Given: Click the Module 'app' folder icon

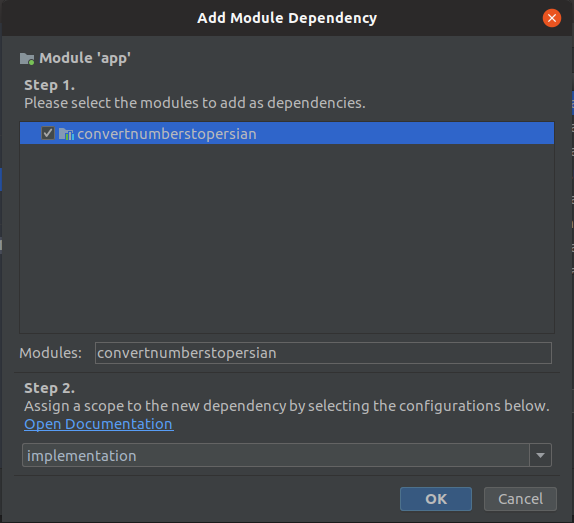Looking at the screenshot, I should [x=27, y=59].
